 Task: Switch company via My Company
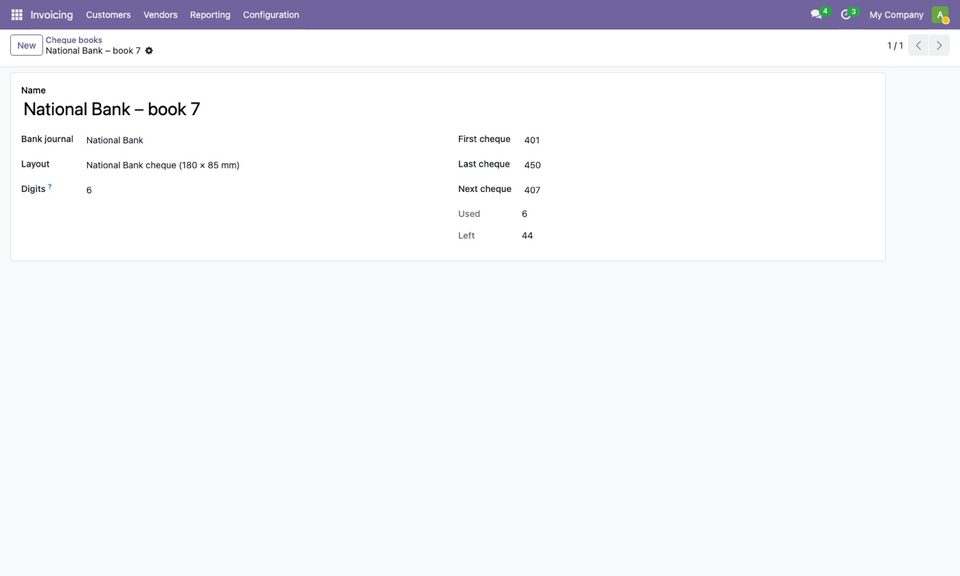point(896,15)
